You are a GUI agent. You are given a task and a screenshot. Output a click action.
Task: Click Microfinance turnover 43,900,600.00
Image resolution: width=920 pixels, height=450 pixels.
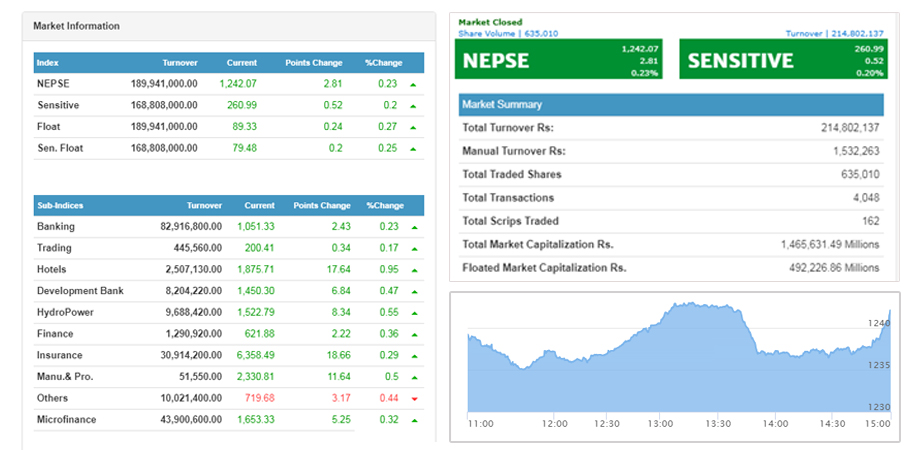[191, 420]
